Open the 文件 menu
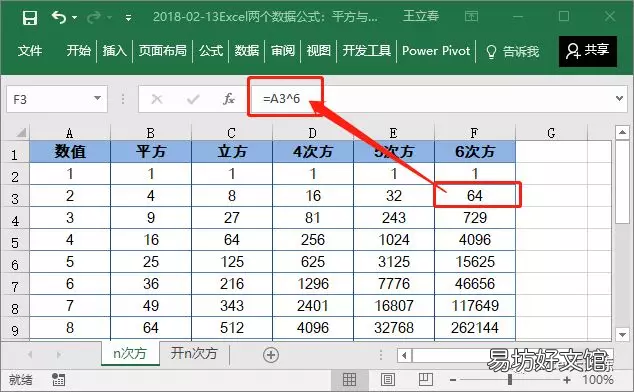634x392 pixels. [x=30, y=51]
